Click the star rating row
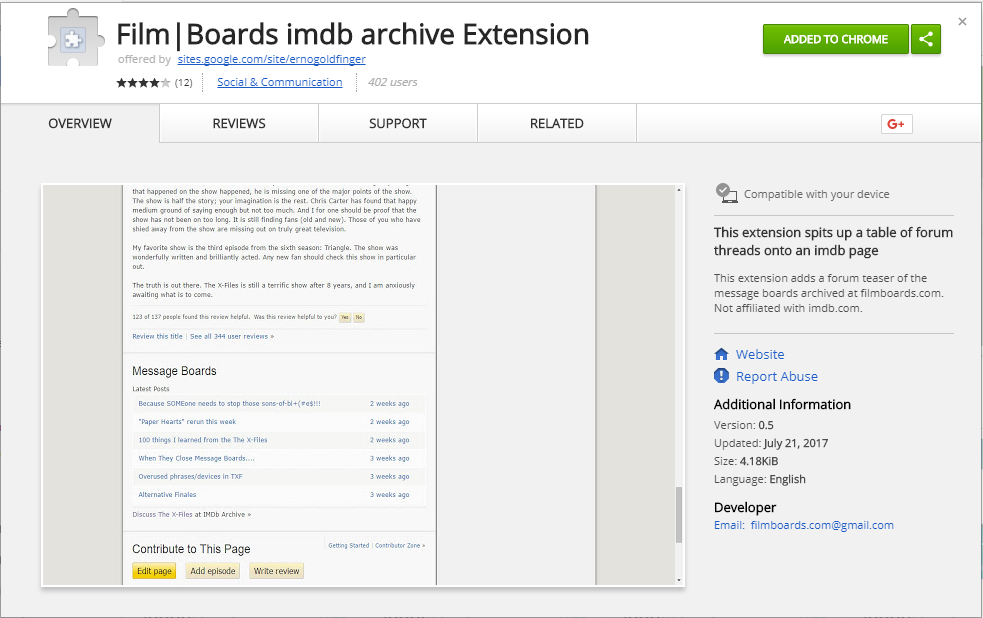 click(x=143, y=83)
